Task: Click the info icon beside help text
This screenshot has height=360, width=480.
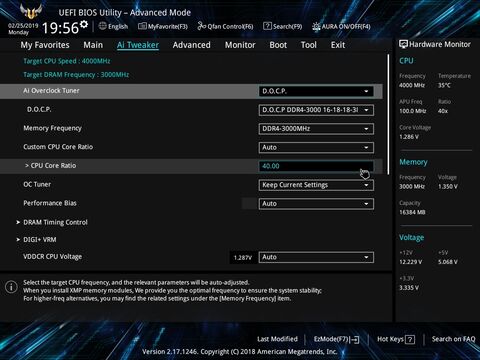Action: point(11,287)
